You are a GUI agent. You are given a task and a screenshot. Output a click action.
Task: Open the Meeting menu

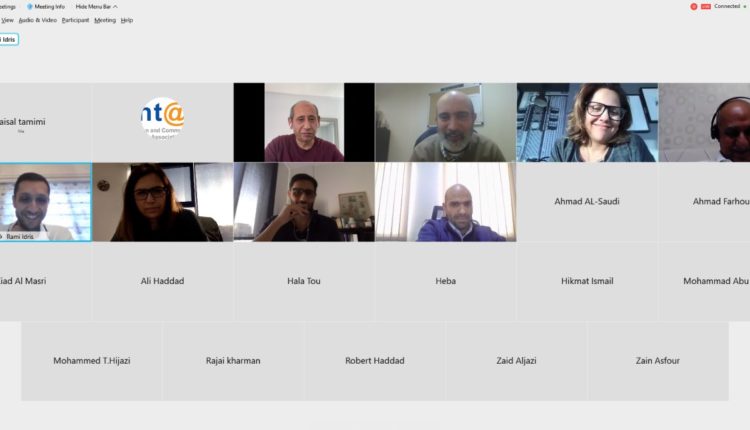[x=105, y=20]
